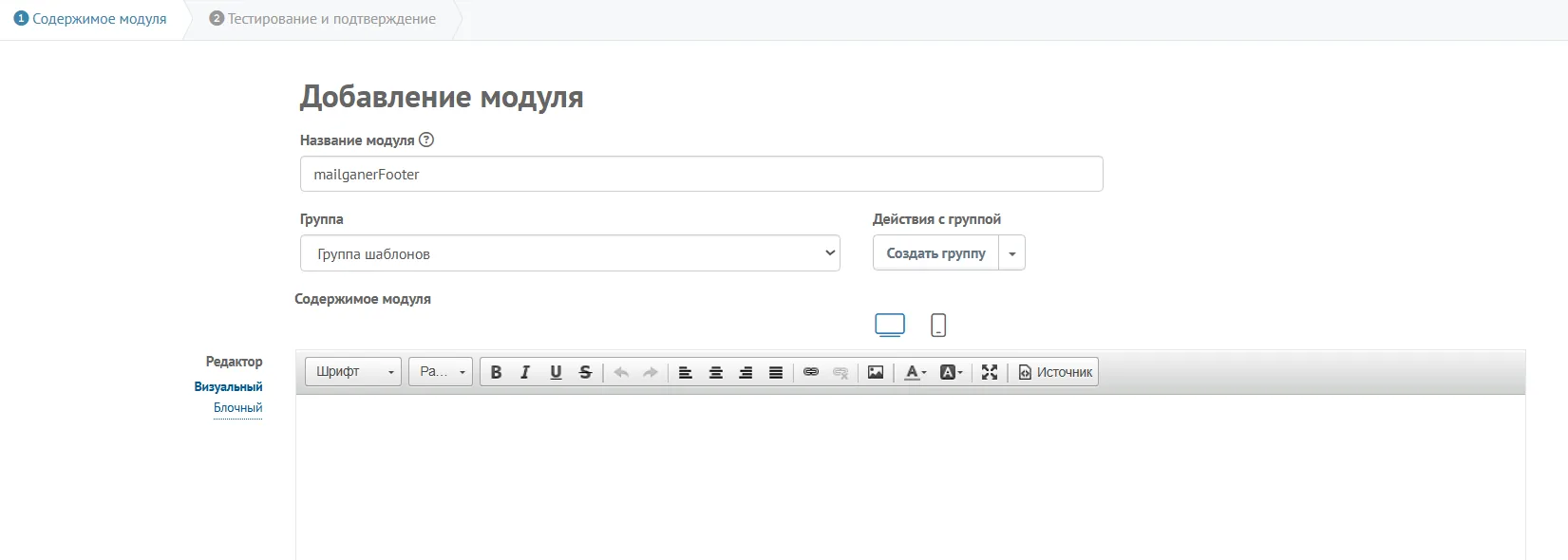Expand the Группа шаблонов select box
1568x560 pixels.
point(570,253)
